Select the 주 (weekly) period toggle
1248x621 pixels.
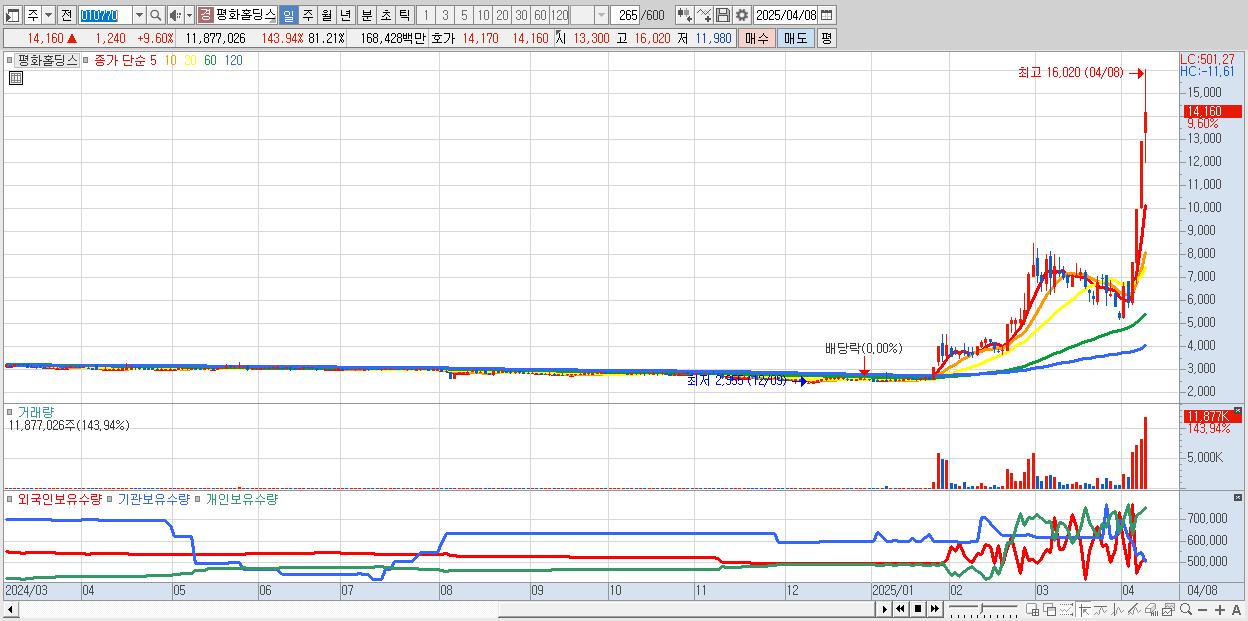pyautogui.click(x=307, y=15)
